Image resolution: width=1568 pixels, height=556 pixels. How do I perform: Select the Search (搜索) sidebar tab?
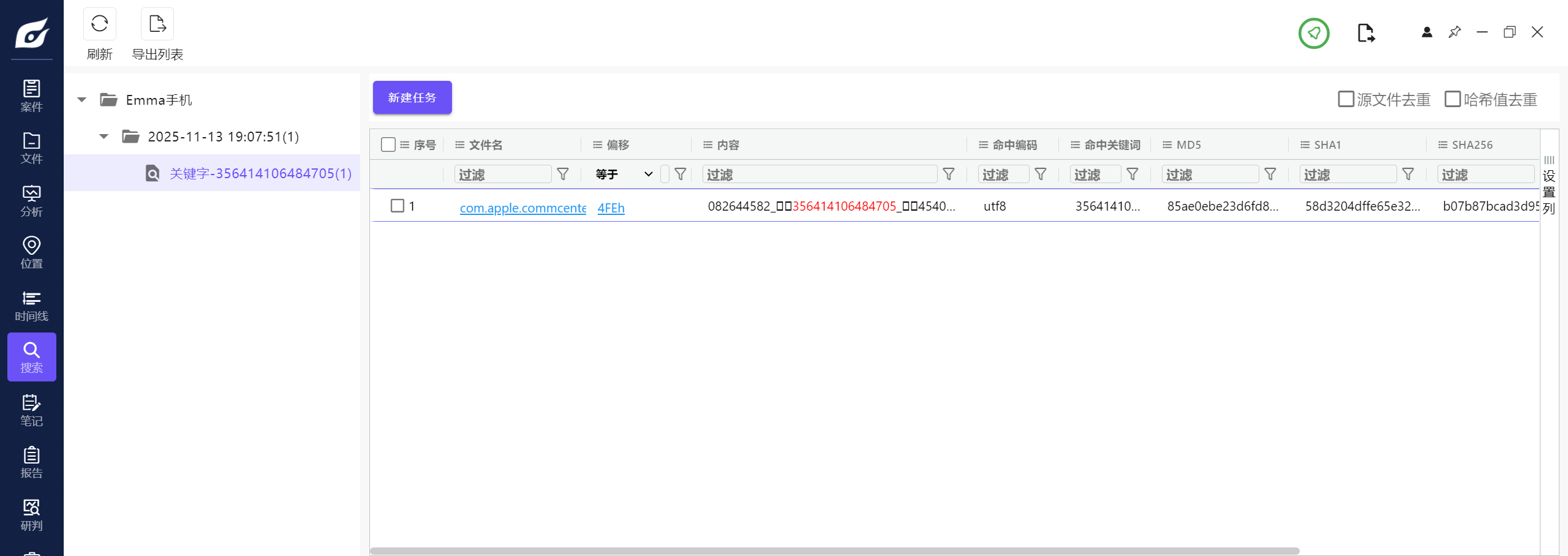tap(31, 357)
